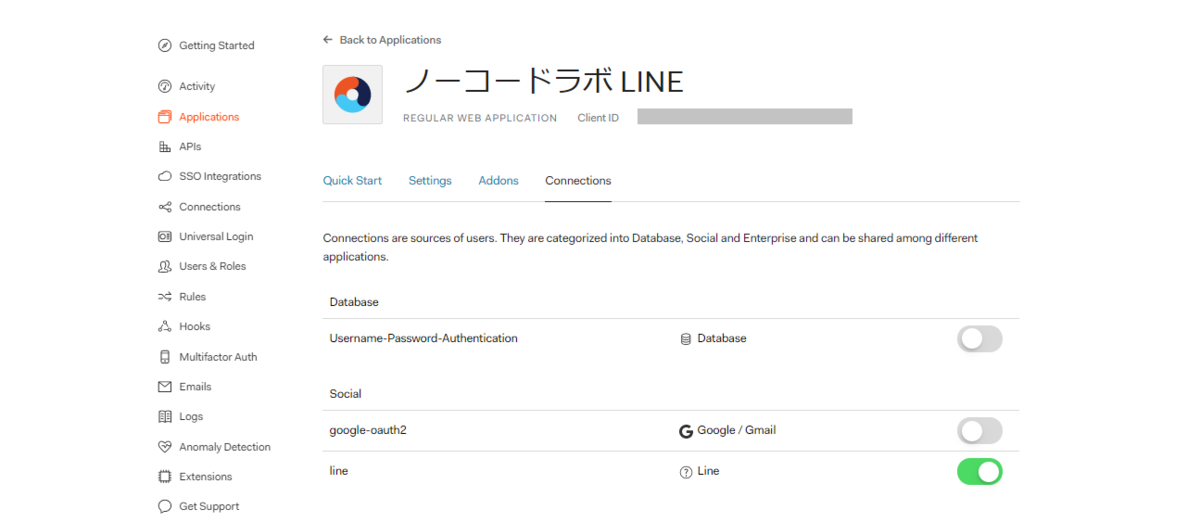Click the Username-Password-Authentication connection name

pyautogui.click(x=424, y=339)
